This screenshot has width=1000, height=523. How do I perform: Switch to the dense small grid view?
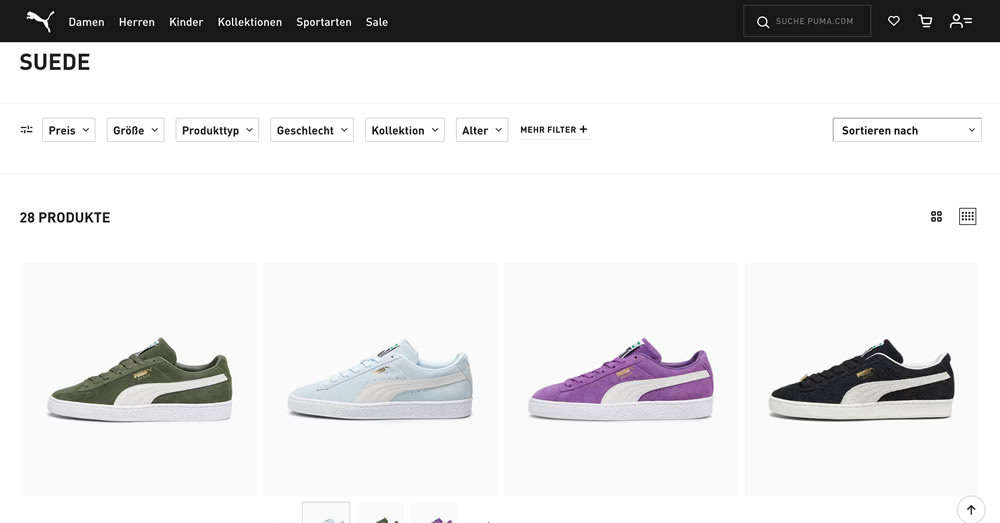[x=967, y=217]
